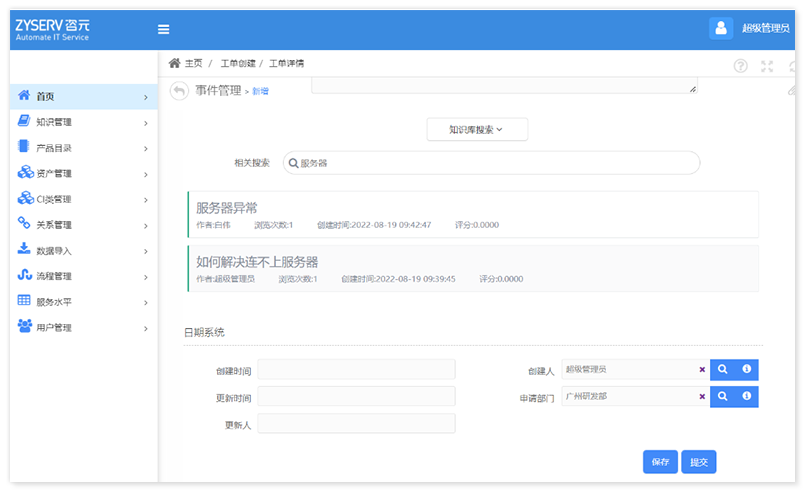The image size is (808, 495).
Task: Expand the 数据导入 chevron
Action: tap(146, 251)
